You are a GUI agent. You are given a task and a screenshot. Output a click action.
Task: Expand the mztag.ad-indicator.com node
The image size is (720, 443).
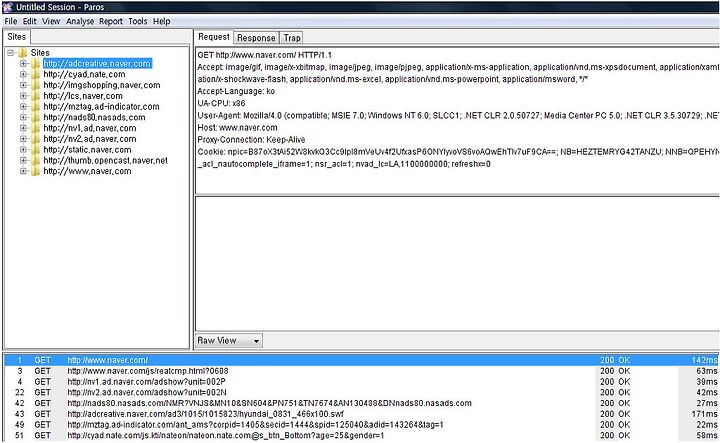tap(23, 107)
